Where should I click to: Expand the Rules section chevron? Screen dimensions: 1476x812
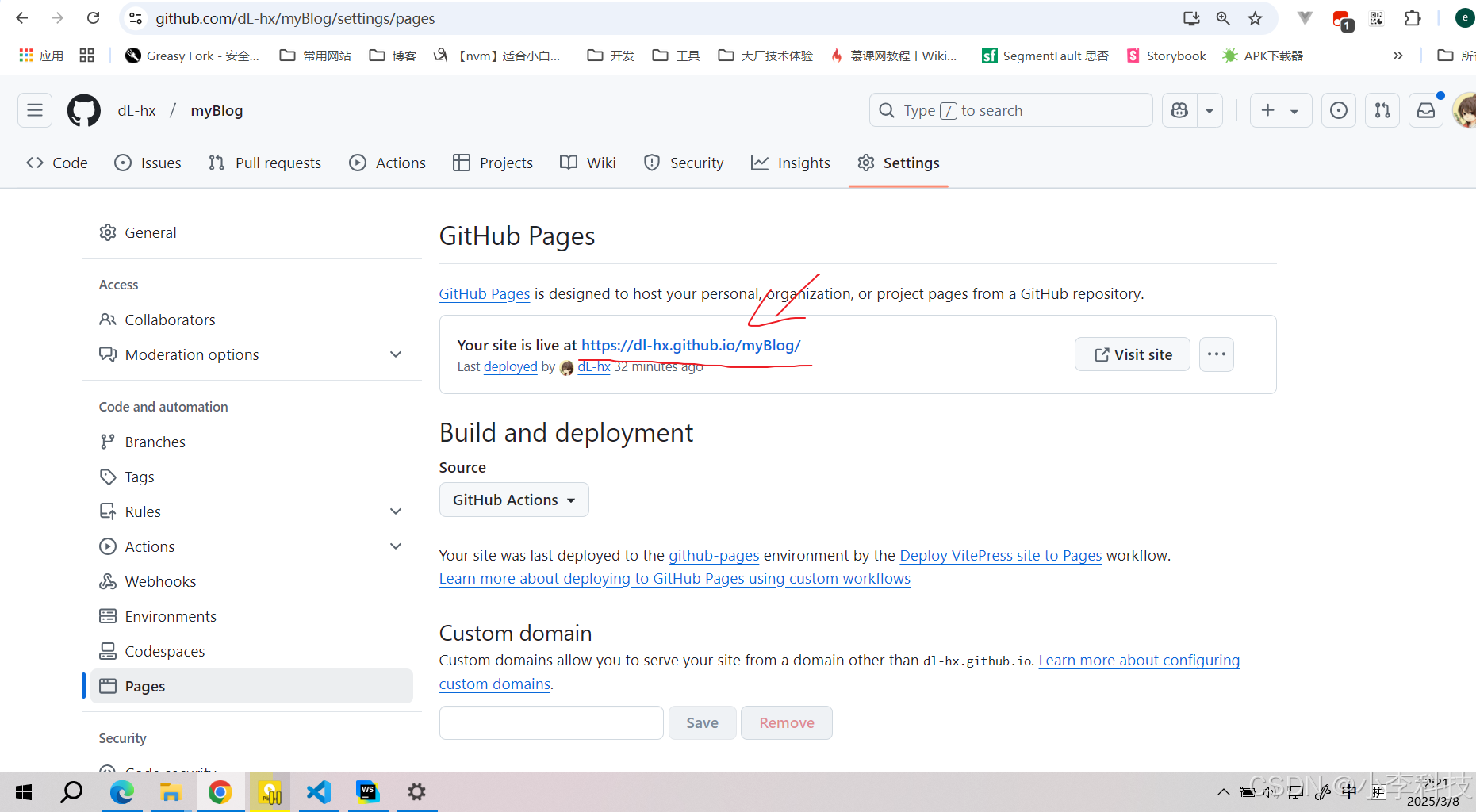[x=396, y=511]
